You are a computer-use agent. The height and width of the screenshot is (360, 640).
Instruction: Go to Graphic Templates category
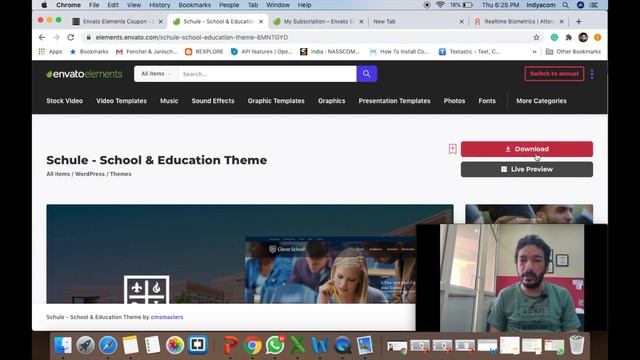(x=276, y=101)
